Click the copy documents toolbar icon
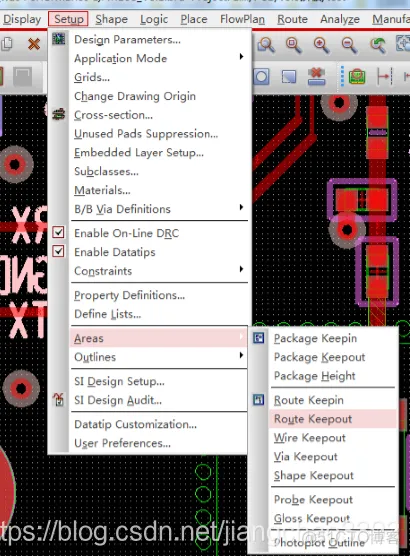 (x=7, y=44)
